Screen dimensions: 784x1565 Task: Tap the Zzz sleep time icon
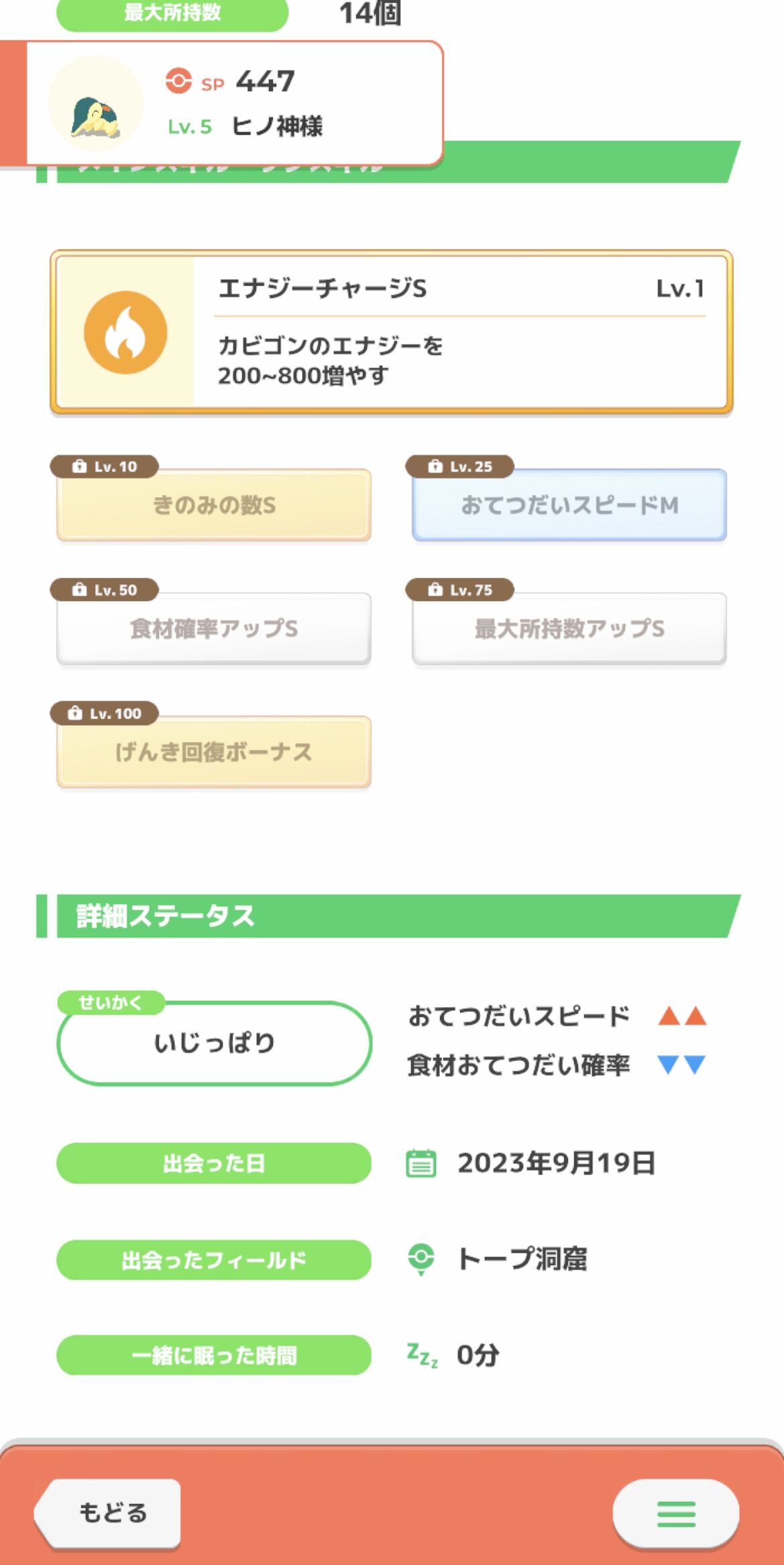[x=422, y=1355]
